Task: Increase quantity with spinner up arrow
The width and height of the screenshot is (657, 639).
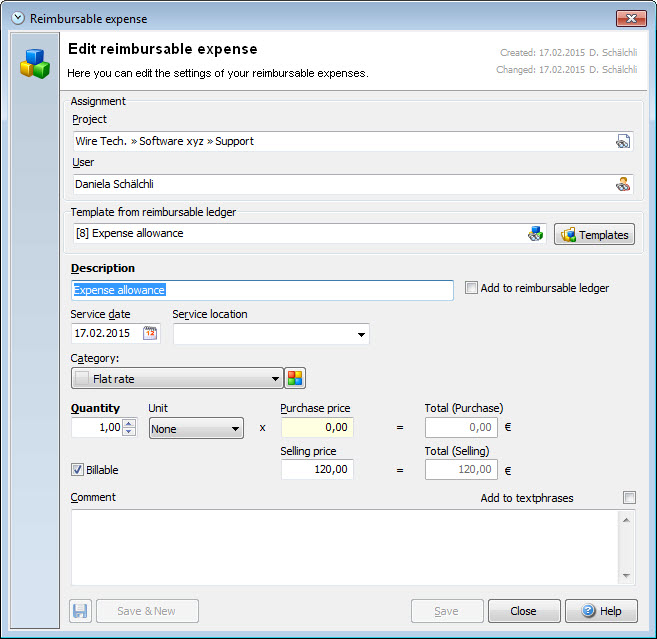Action: 129,423
